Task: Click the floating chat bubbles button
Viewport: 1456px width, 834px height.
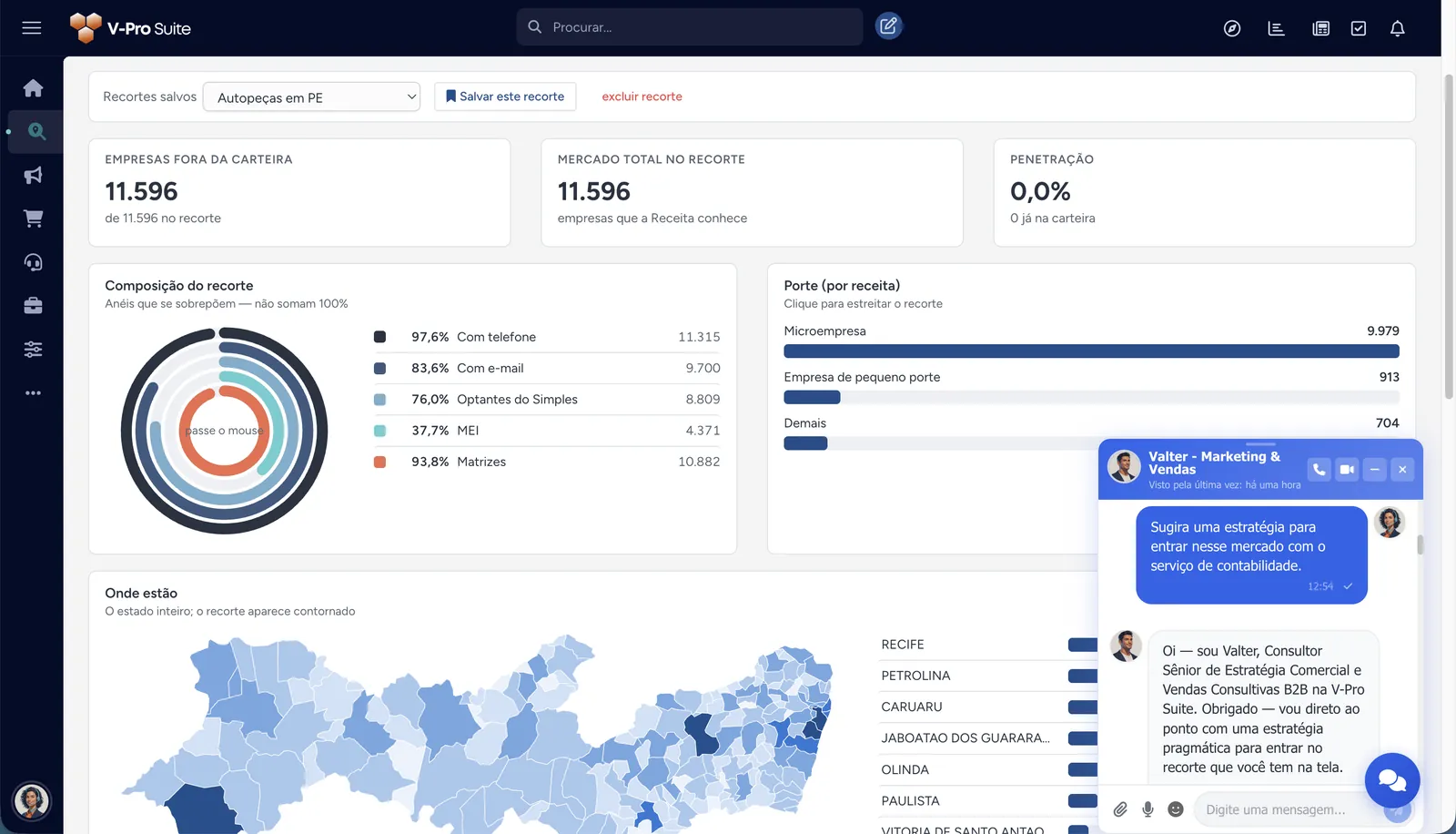Action: click(1392, 780)
